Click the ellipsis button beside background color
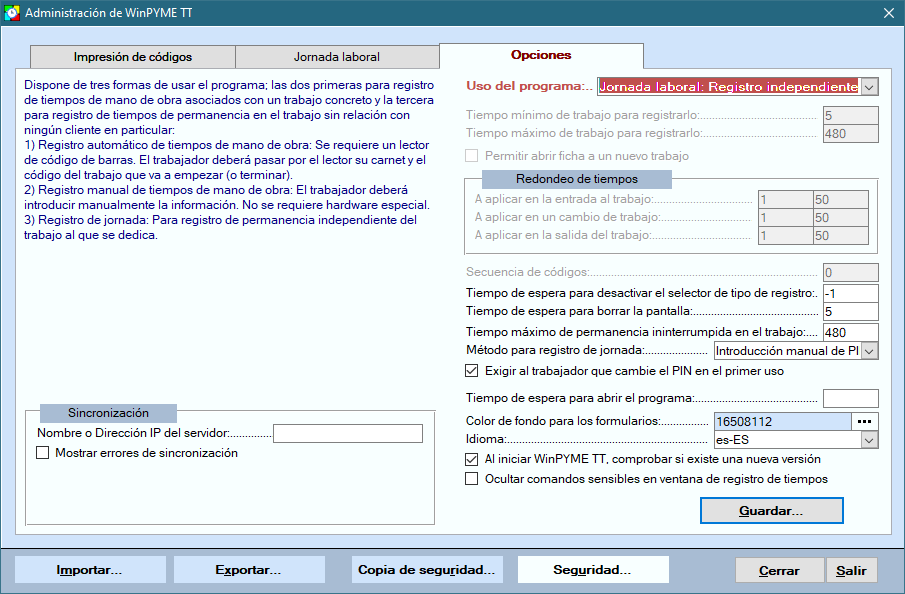This screenshot has height=594, width=905. point(865,422)
